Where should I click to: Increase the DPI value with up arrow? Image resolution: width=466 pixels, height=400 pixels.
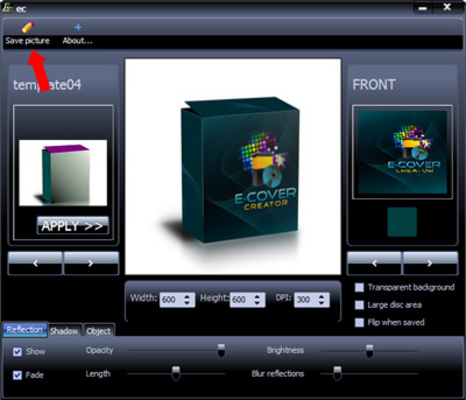tap(321, 296)
